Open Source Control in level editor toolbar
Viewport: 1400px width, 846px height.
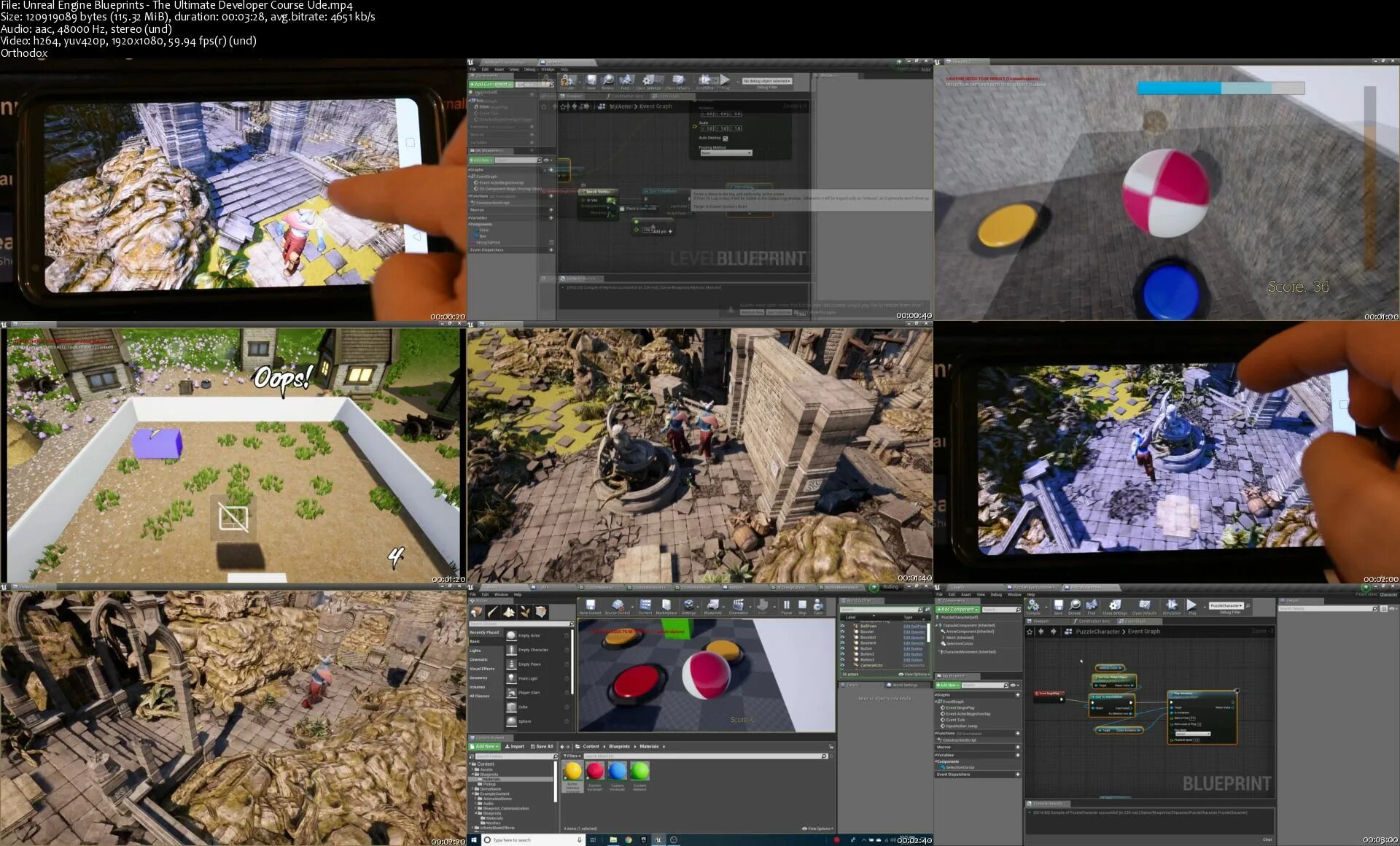point(617,607)
